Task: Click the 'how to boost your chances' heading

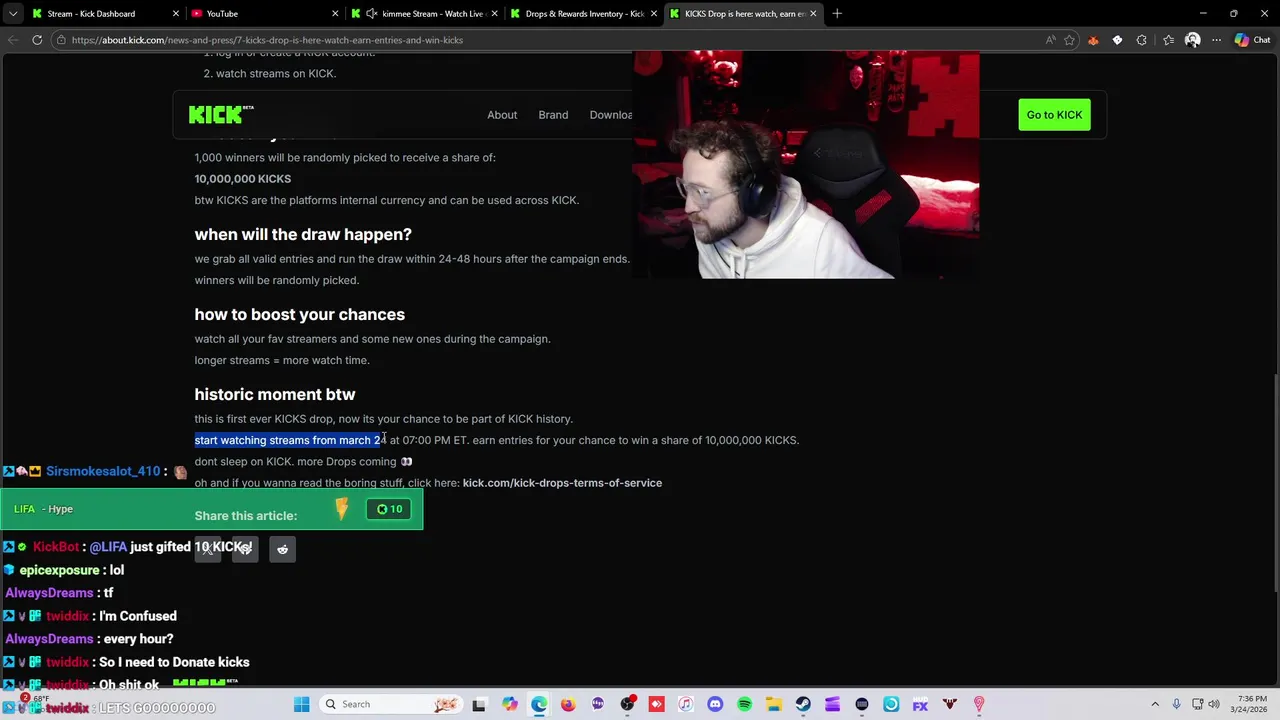Action: pyautogui.click(x=299, y=314)
